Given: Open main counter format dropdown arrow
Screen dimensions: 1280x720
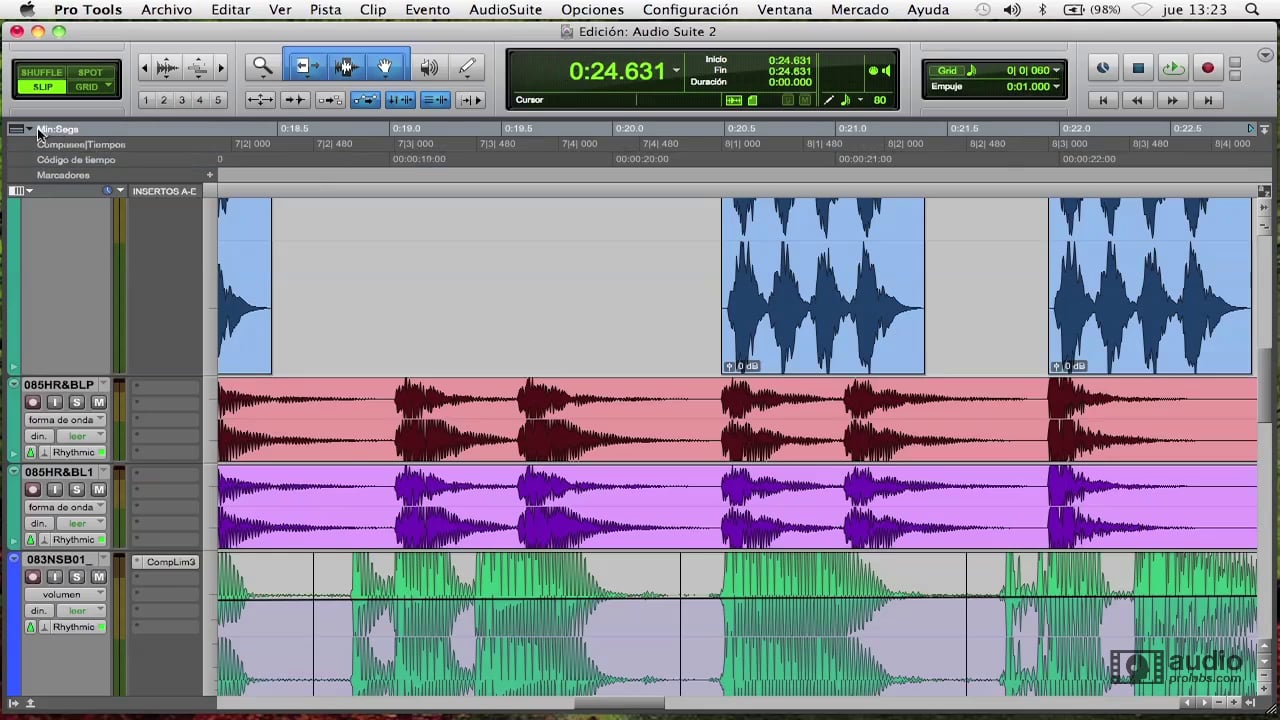Looking at the screenshot, I should (x=677, y=70).
